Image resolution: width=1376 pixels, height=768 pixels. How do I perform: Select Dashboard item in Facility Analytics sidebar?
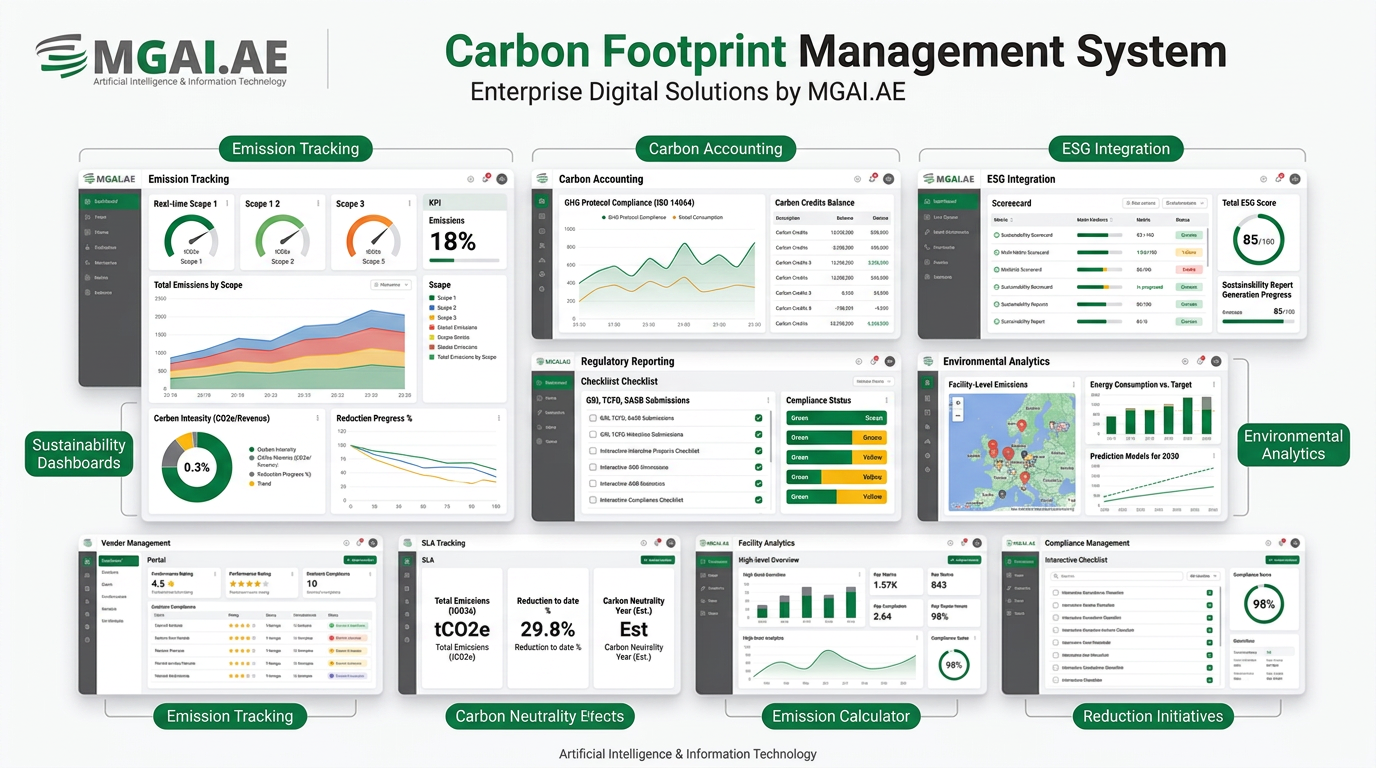pos(714,562)
